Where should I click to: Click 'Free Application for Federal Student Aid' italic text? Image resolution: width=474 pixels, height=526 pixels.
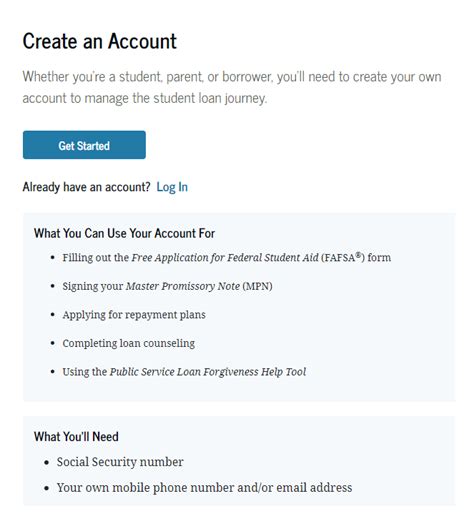click(x=225, y=258)
